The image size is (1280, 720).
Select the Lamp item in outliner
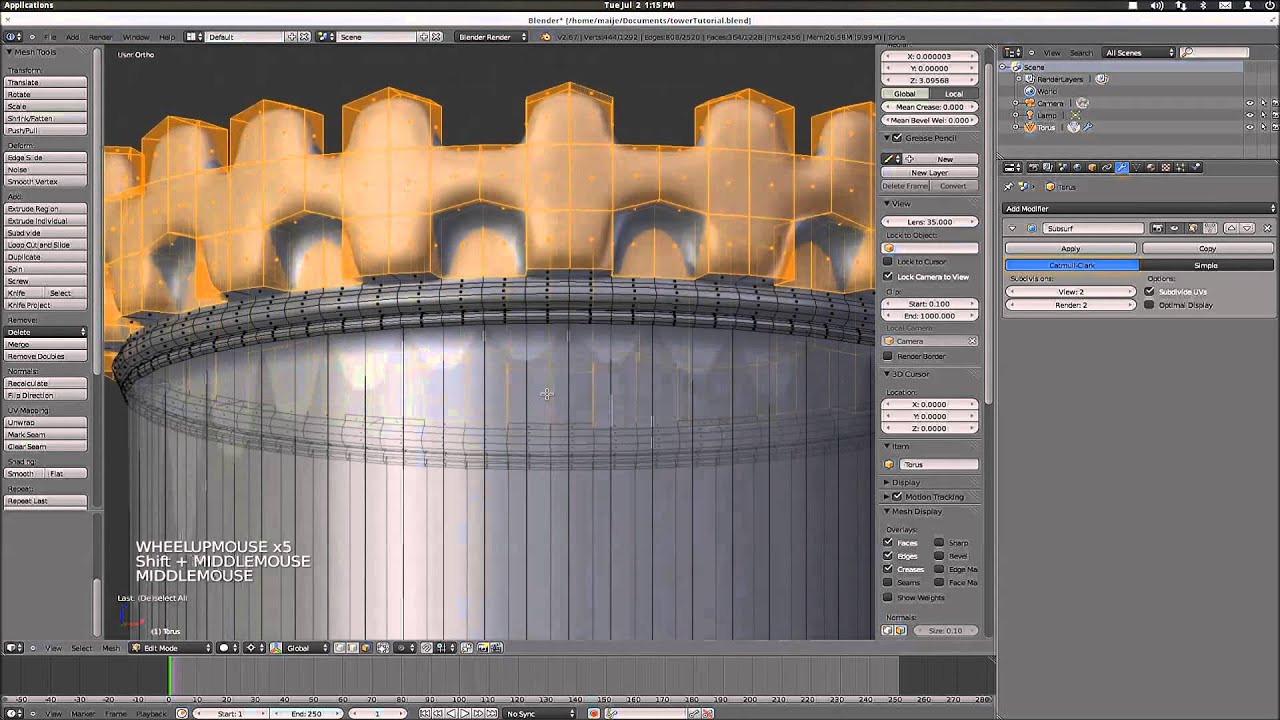[1045, 115]
